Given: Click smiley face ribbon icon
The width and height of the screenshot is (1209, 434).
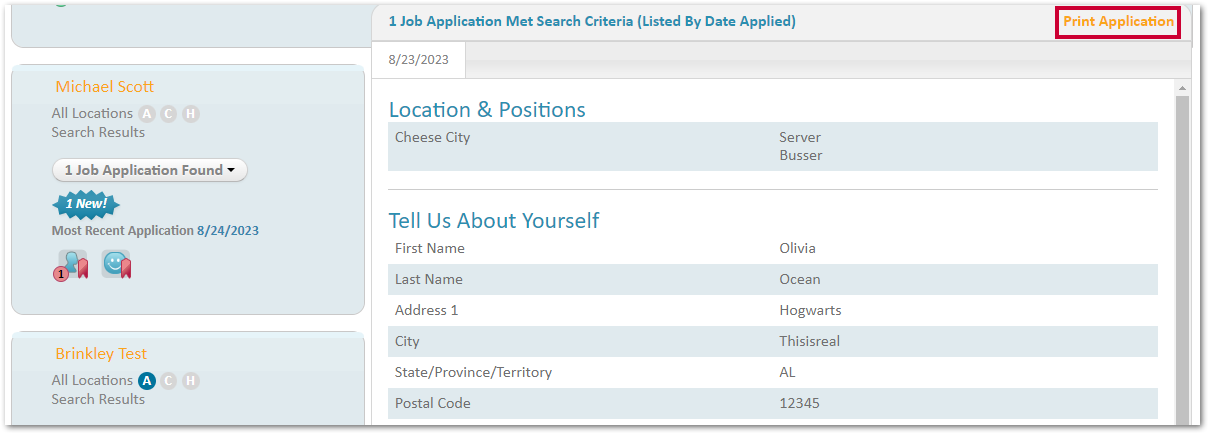Looking at the screenshot, I should (x=116, y=265).
